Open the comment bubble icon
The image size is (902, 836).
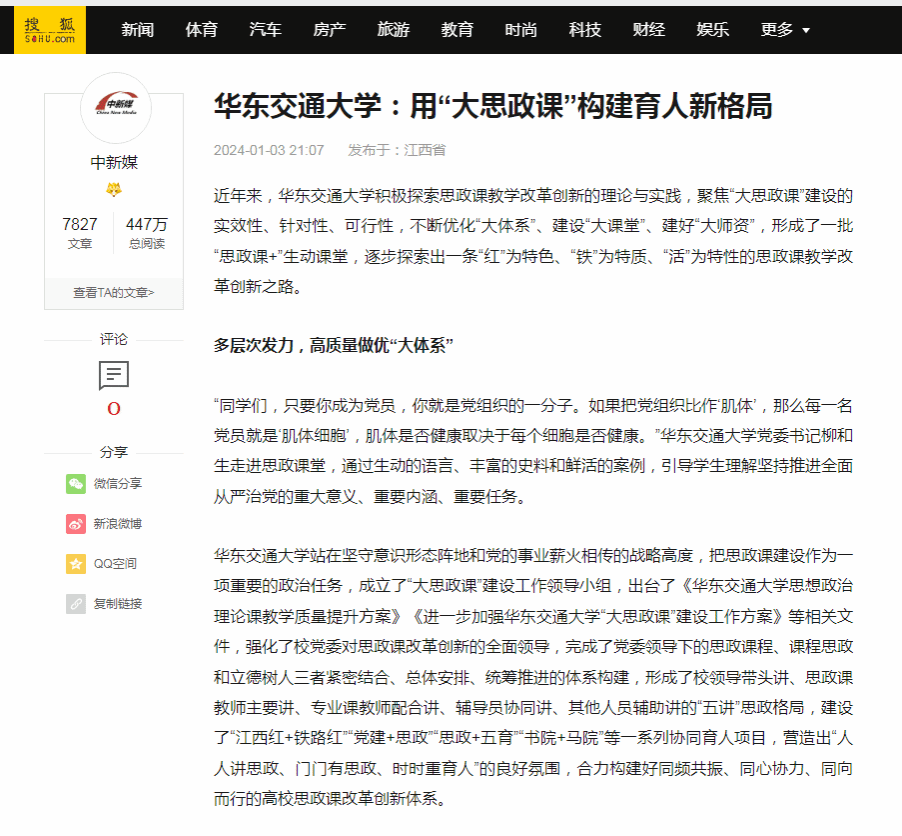(114, 376)
